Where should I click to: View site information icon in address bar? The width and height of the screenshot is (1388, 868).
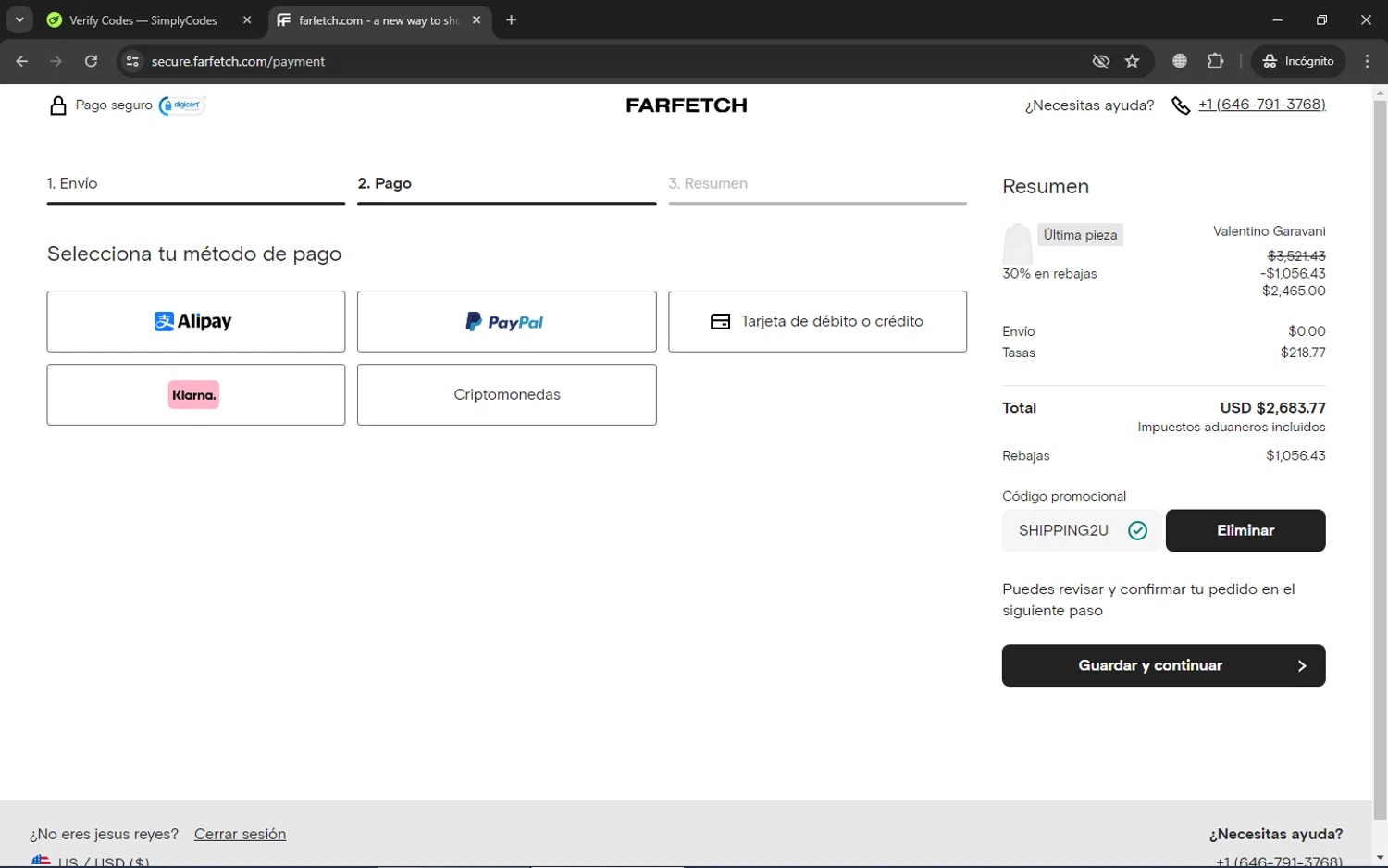coord(132,61)
